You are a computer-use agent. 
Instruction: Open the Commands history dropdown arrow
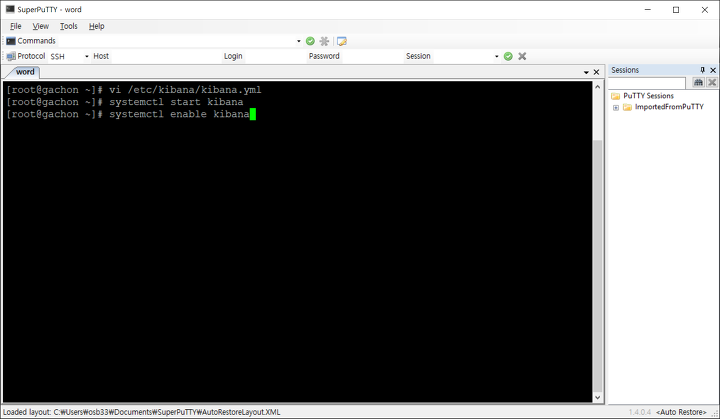(x=298, y=41)
